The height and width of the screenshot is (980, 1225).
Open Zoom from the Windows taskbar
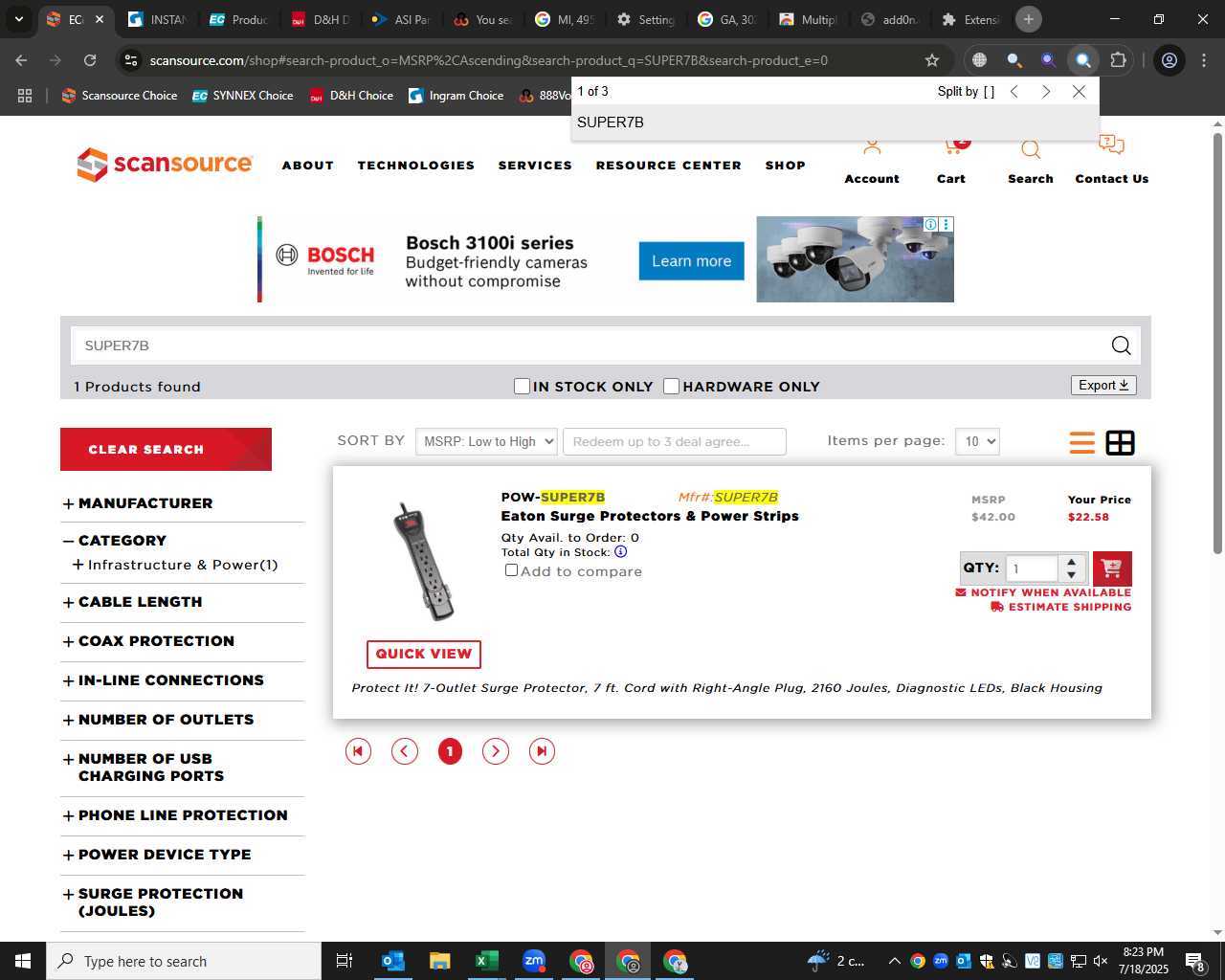pos(534,961)
